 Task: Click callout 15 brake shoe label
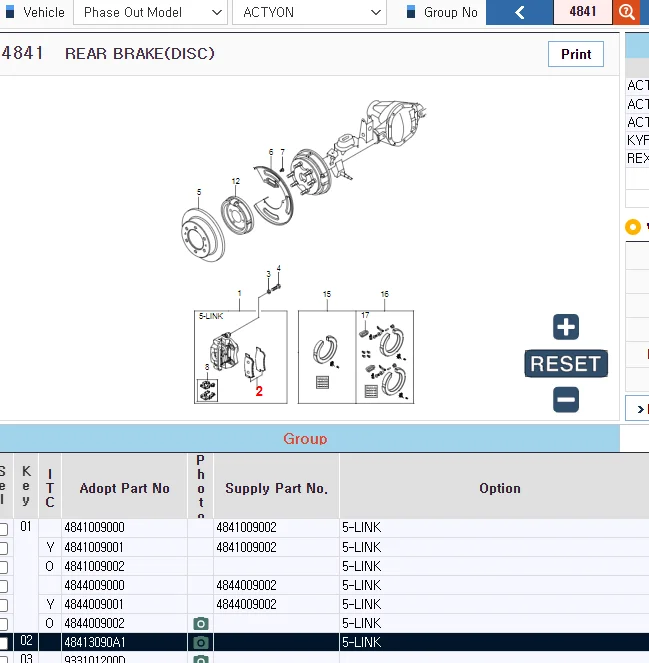click(x=327, y=294)
